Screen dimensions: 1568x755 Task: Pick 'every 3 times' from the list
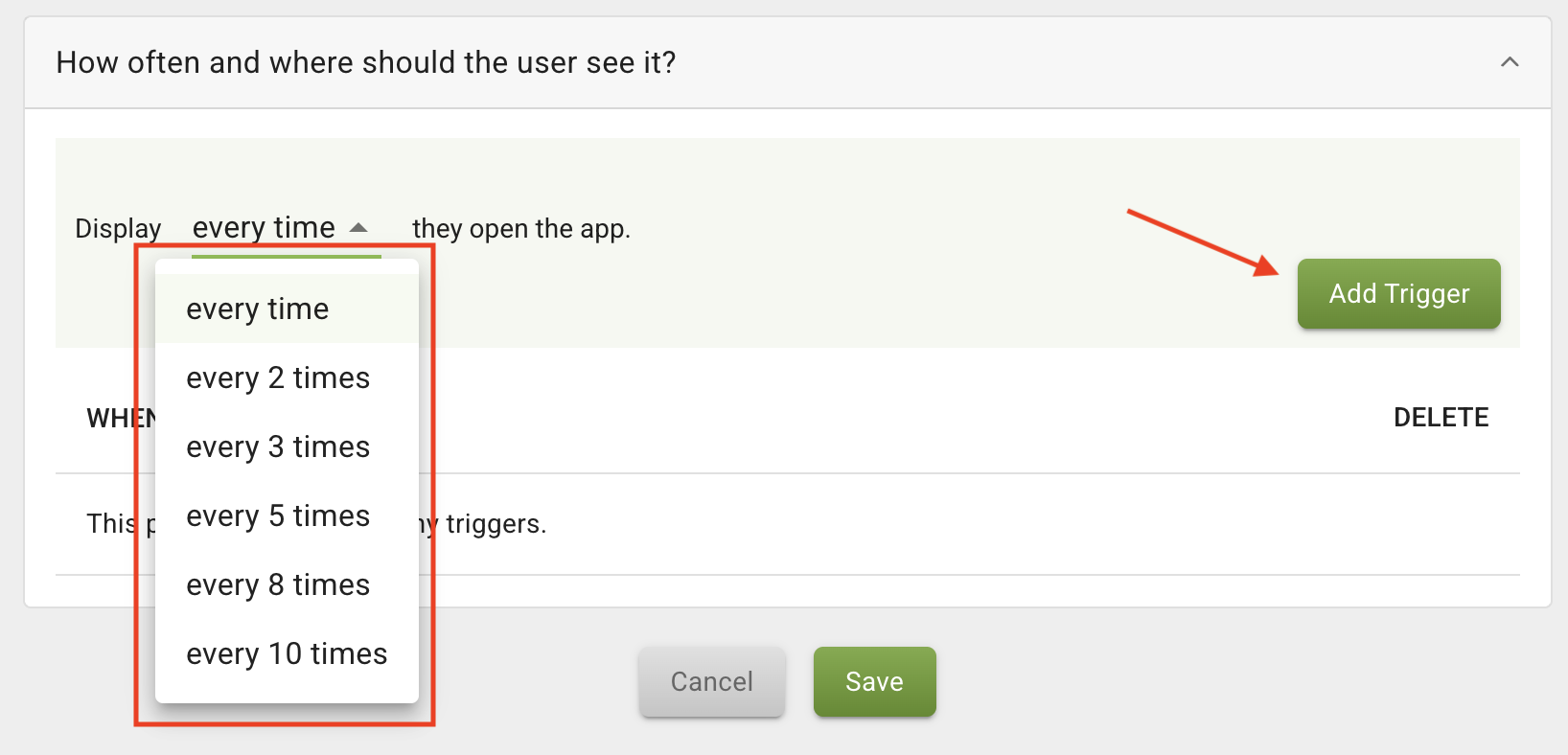pos(278,447)
